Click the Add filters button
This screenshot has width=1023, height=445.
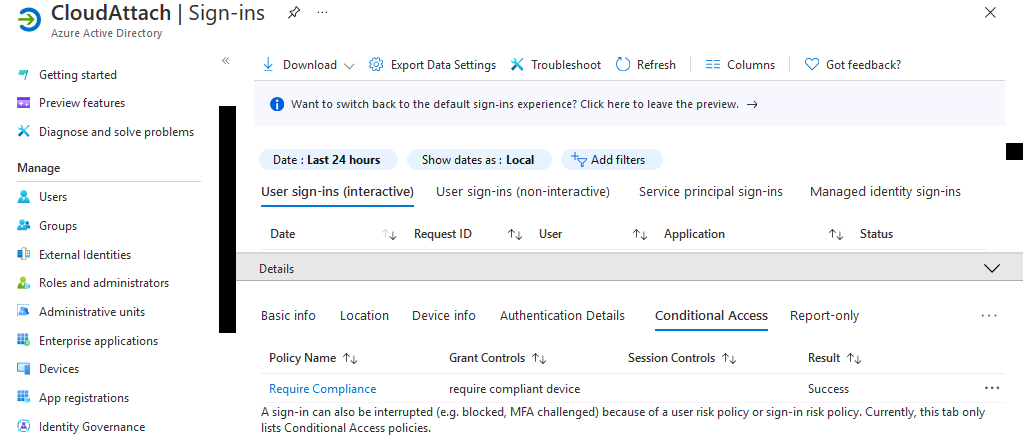tap(611, 160)
